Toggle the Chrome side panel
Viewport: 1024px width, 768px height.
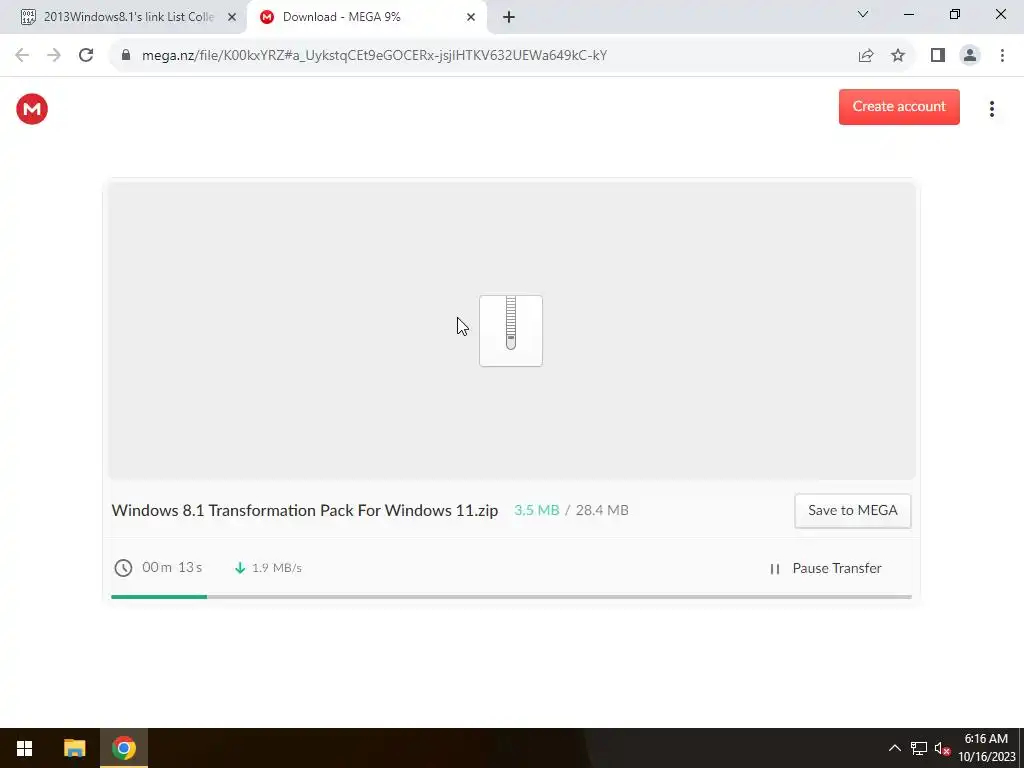(938, 56)
